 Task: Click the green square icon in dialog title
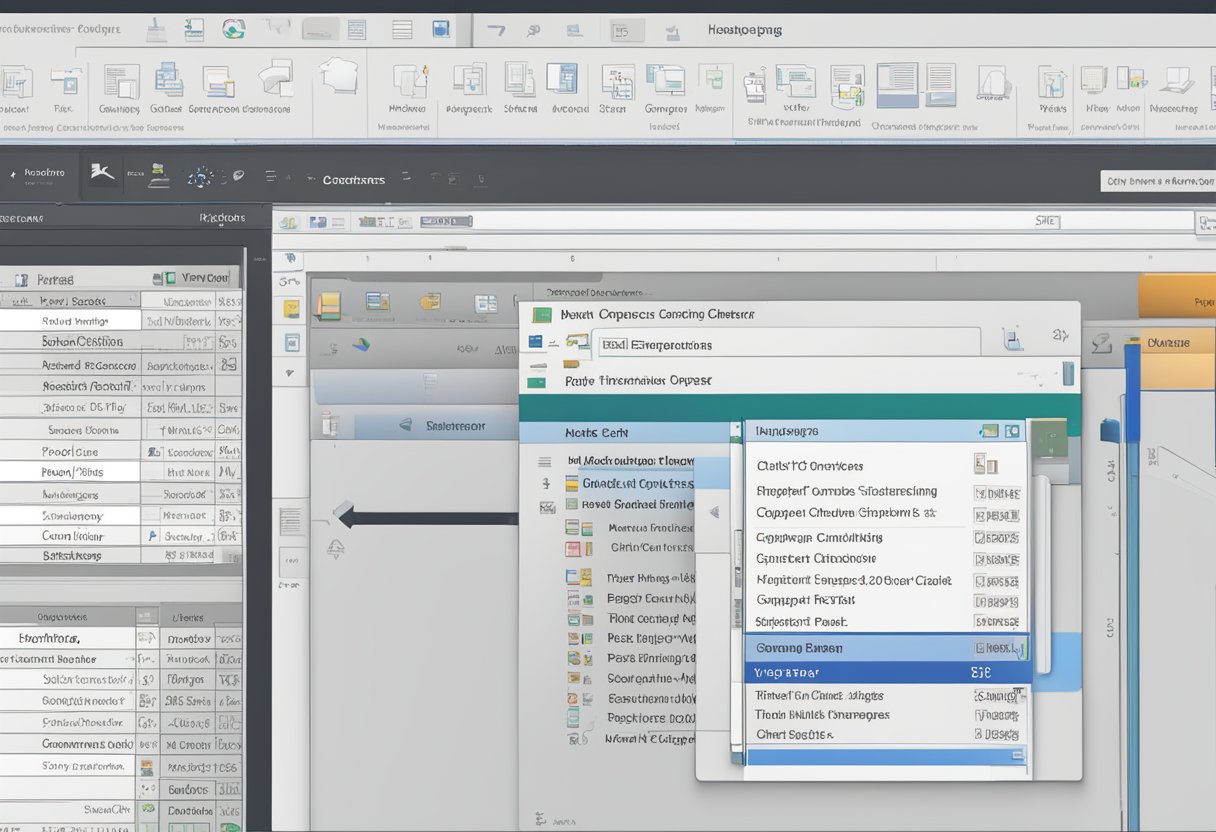(542, 314)
